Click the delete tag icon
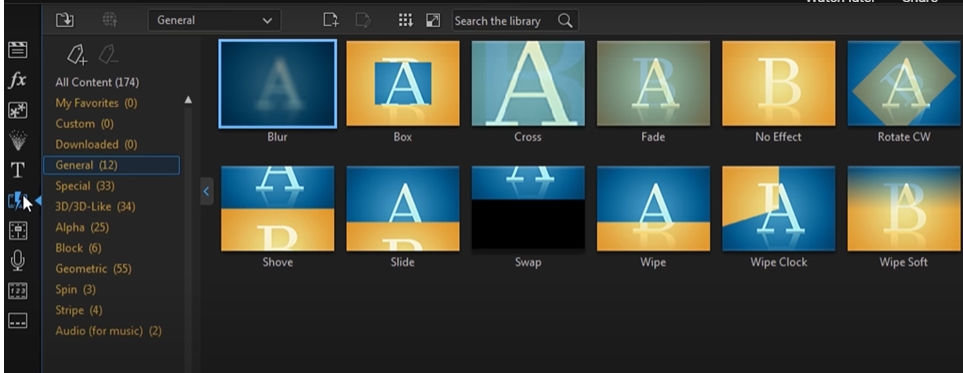 tap(108, 55)
